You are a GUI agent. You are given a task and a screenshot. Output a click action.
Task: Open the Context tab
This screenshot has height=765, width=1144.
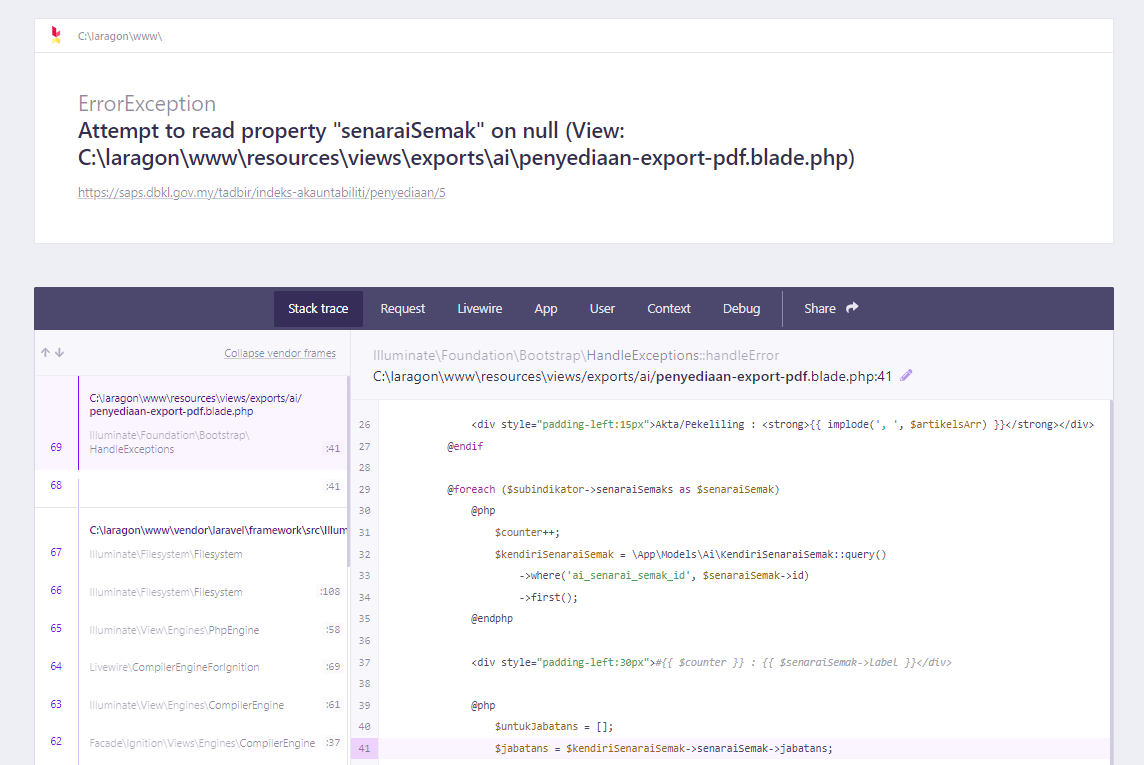coord(669,309)
